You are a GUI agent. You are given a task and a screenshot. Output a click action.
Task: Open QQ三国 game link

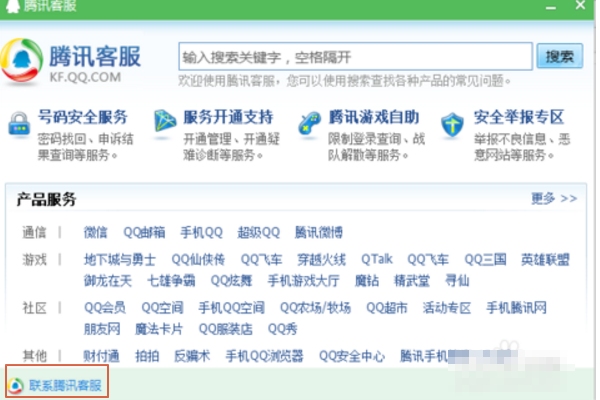tap(485, 260)
